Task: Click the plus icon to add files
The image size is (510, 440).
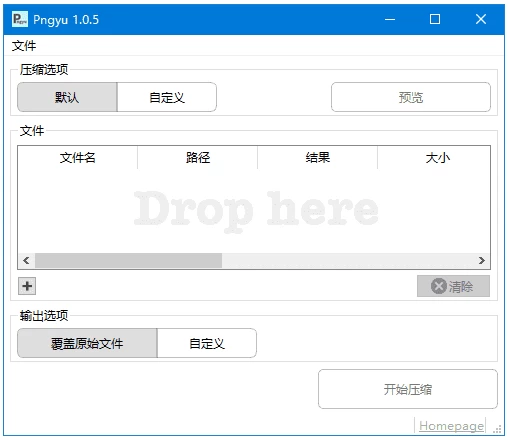Action: 27,286
